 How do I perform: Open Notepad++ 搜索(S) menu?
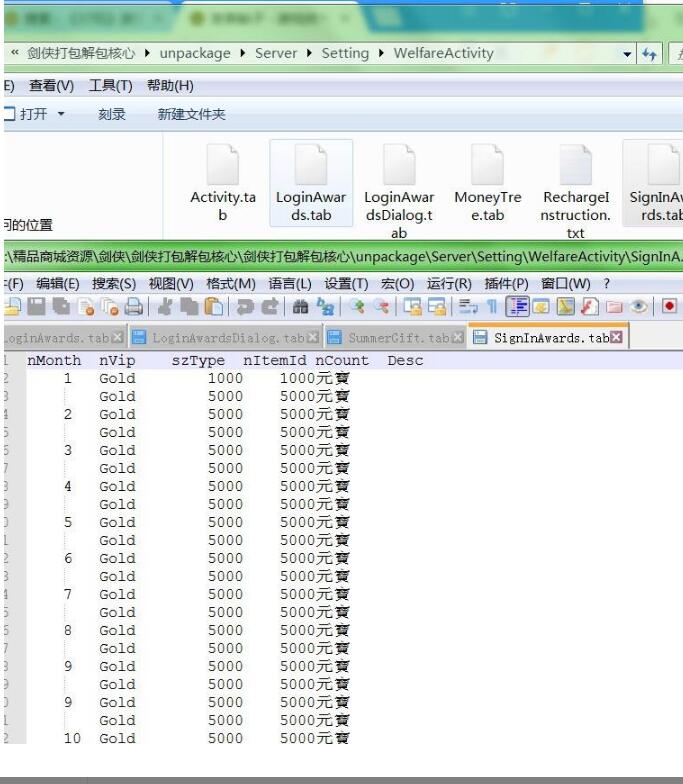point(114,284)
